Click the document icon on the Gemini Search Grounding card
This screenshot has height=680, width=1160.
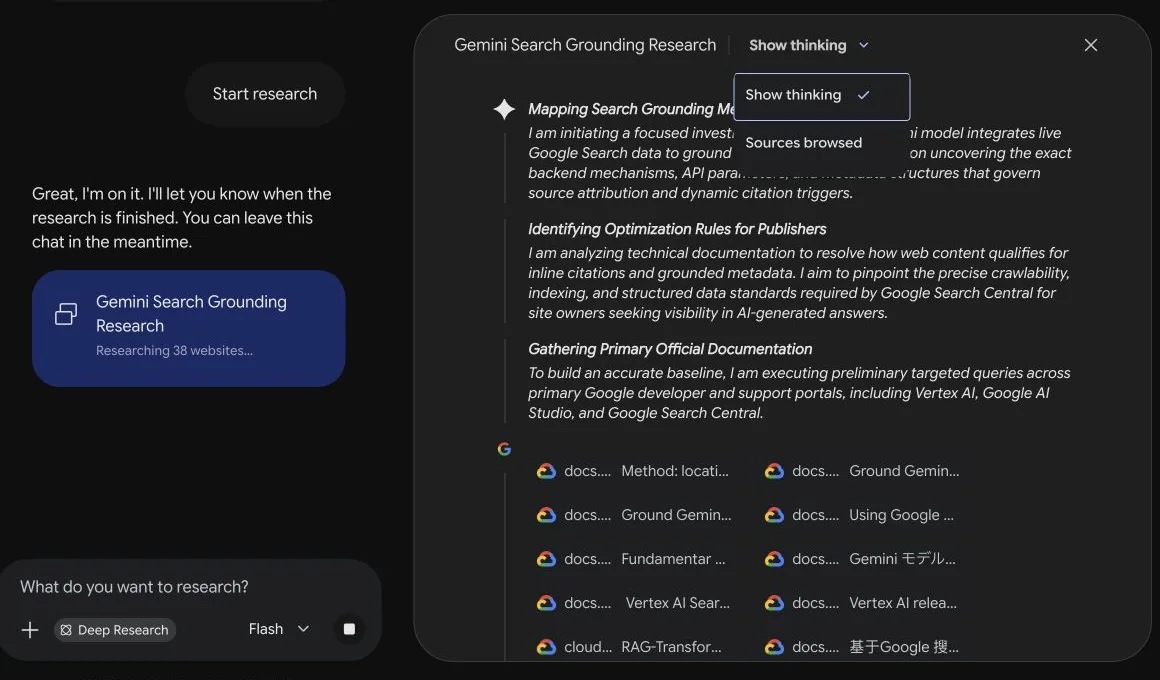(66, 314)
